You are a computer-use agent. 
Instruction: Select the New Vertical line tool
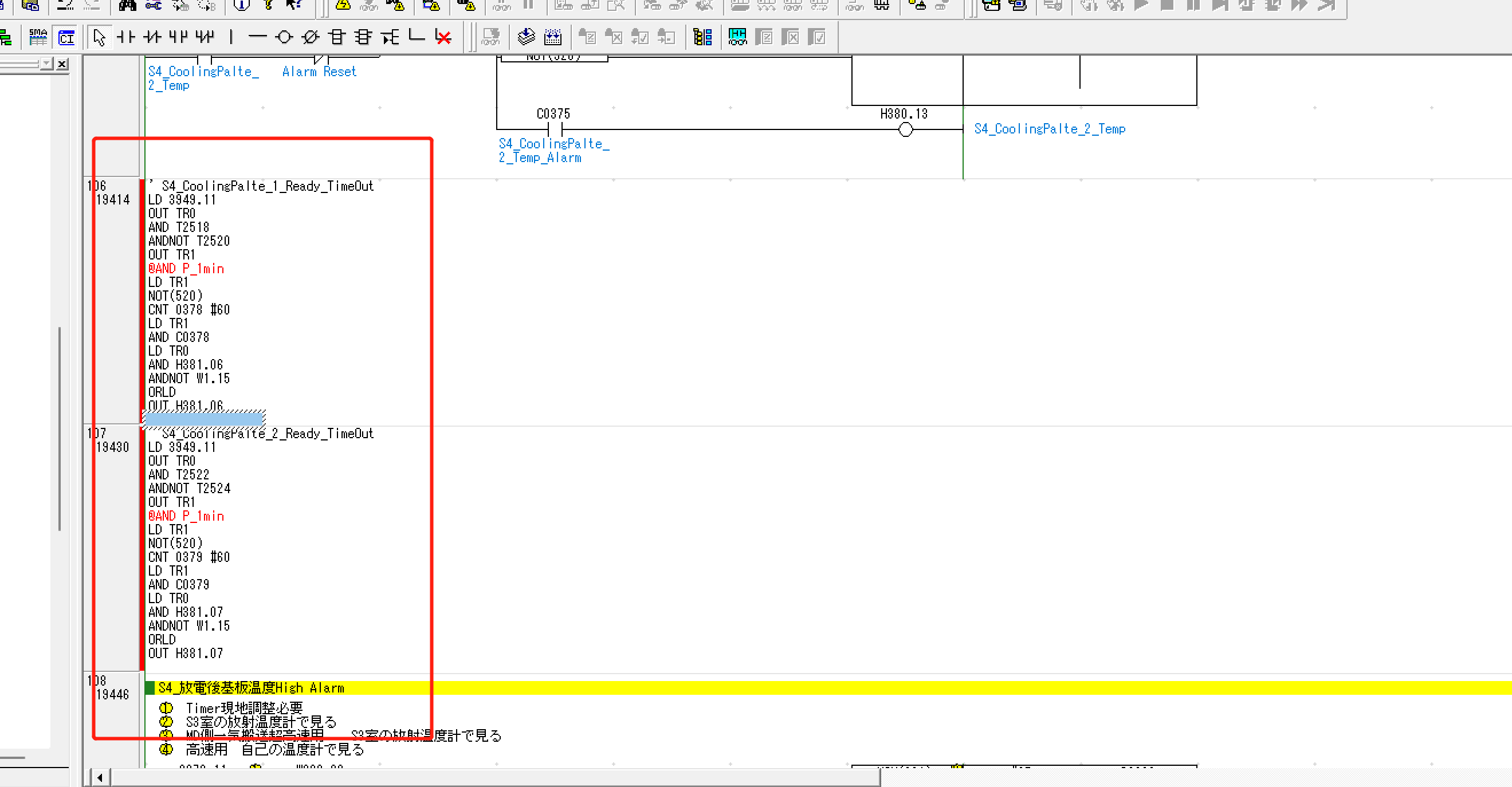(x=231, y=38)
